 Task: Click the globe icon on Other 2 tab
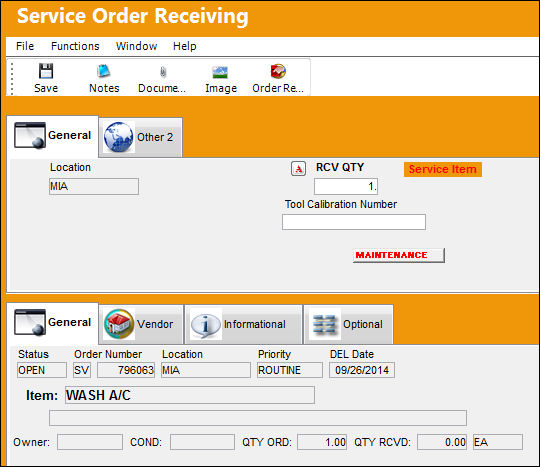[x=118, y=137]
